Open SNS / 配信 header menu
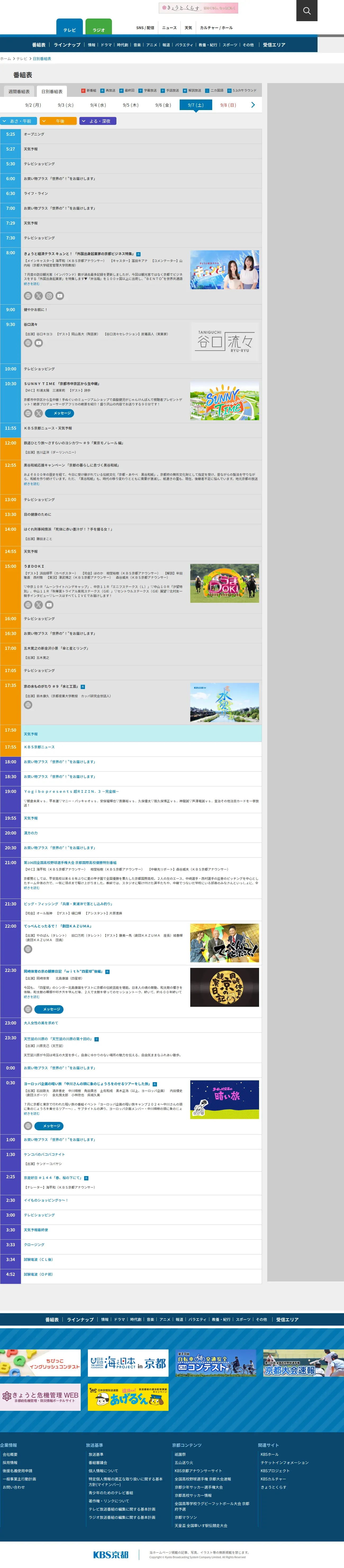Image resolution: width=344 pixels, height=1568 pixels. point(145,28)
